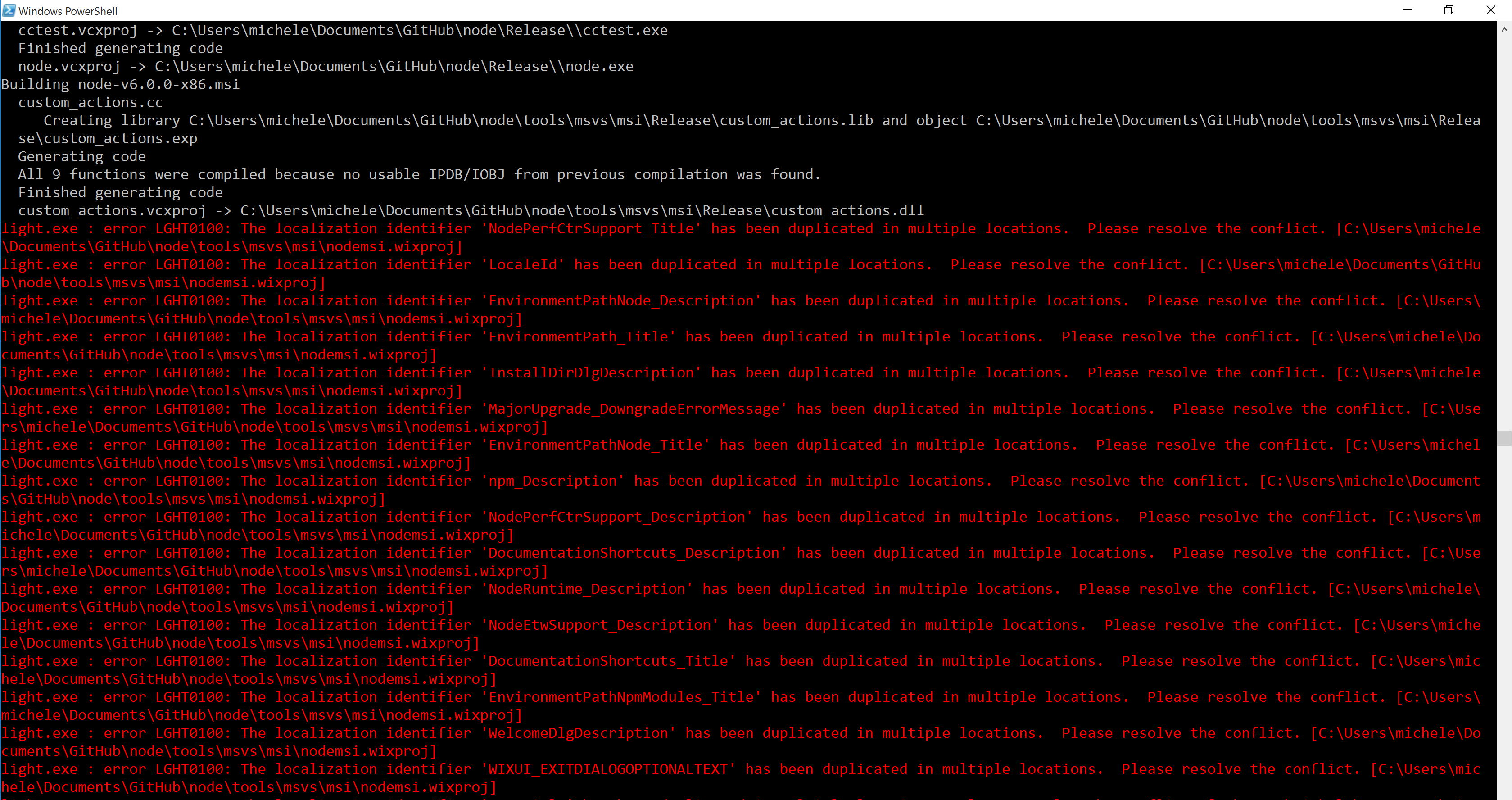The height and width of the screenshot is (800, 1512).
Task: Click the 'All 9 functions were compiled' line
Action: (x=419, y=175)
